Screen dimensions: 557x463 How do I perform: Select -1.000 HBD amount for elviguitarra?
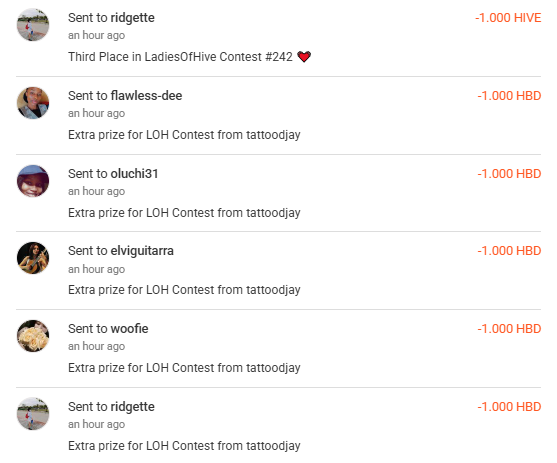pos(509,251)
